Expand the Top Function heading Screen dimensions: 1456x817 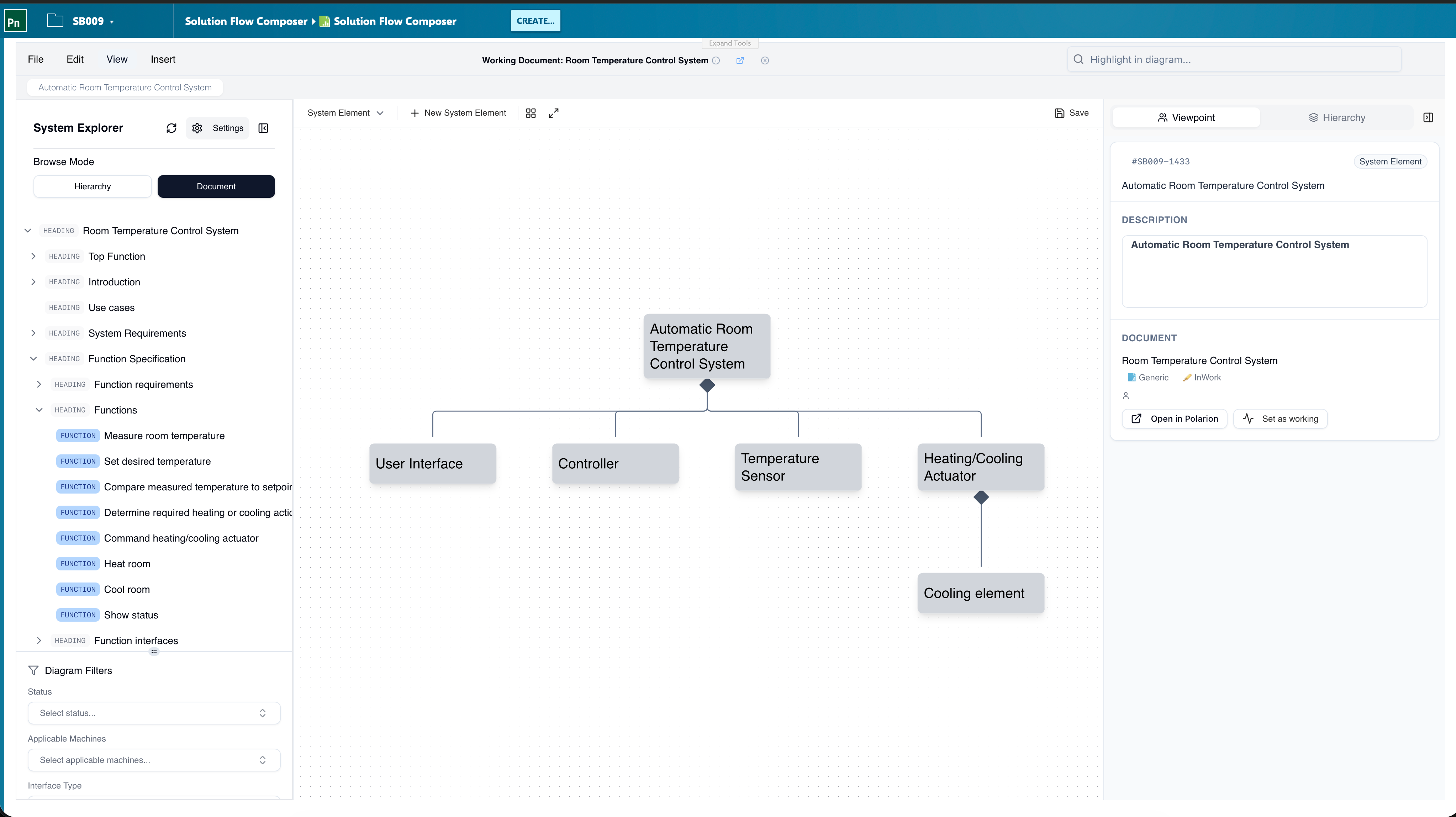coord(33,257)
